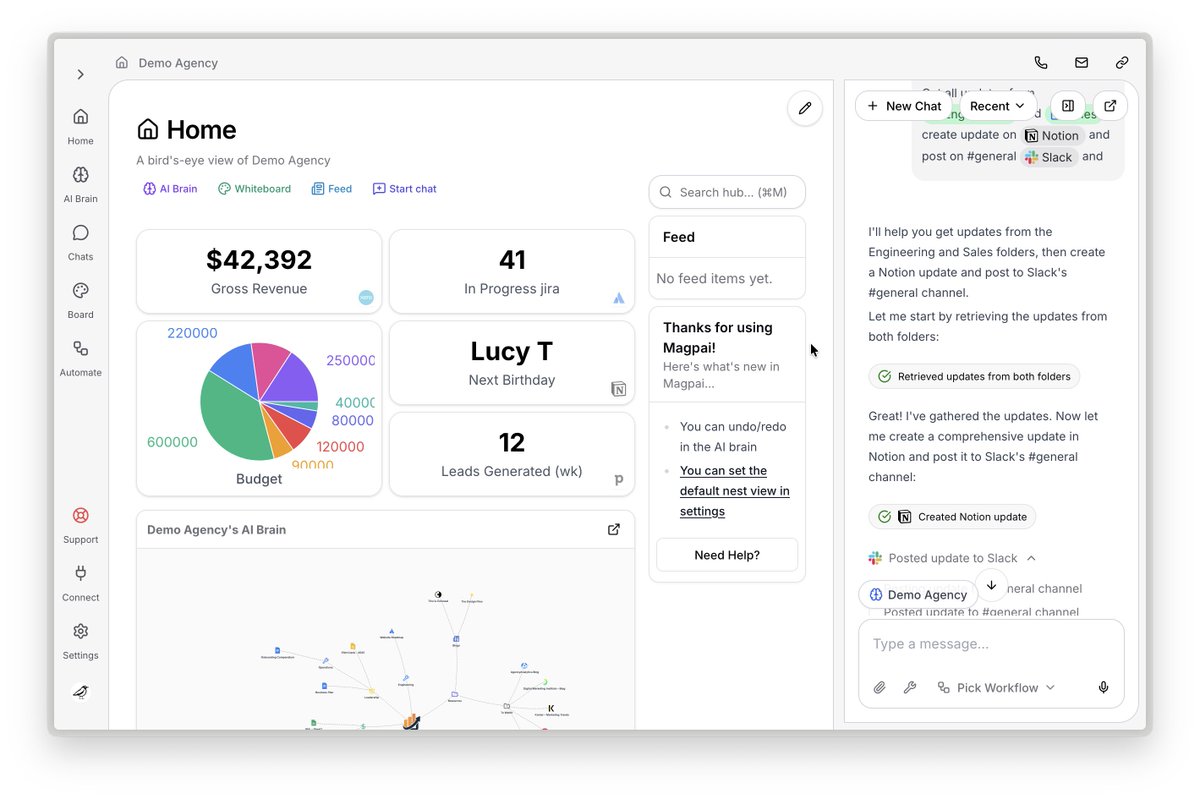
Task: Open Support in the sidebar
Action: point(81,525)
